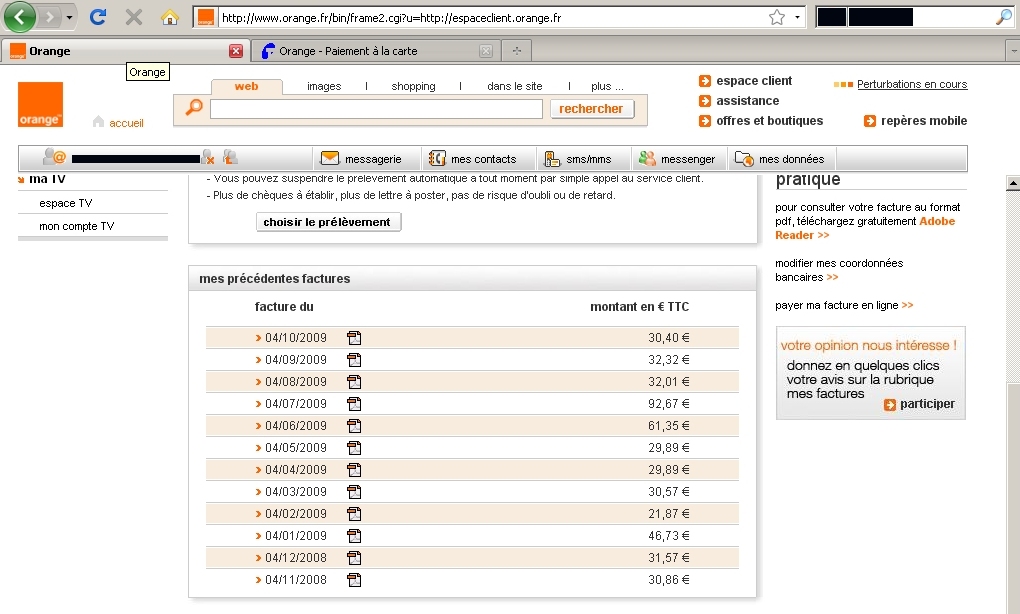Open 'sms/mms' in the toolbar
The image size is (1020, 614).
[578, 159]
